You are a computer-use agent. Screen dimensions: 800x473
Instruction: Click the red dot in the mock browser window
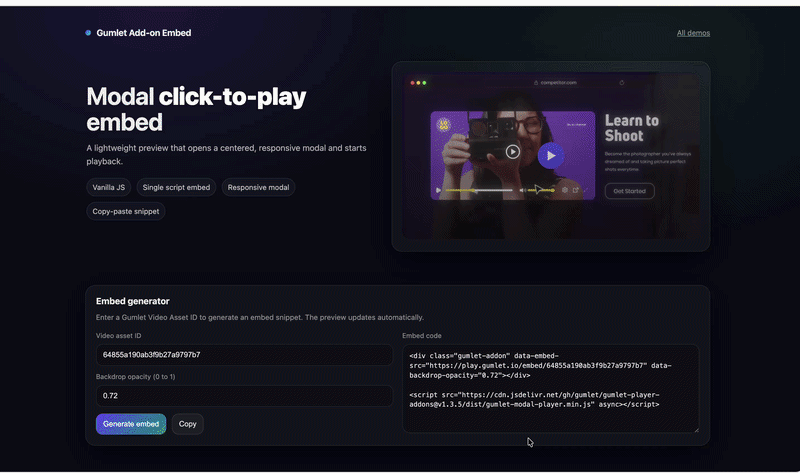413,83
